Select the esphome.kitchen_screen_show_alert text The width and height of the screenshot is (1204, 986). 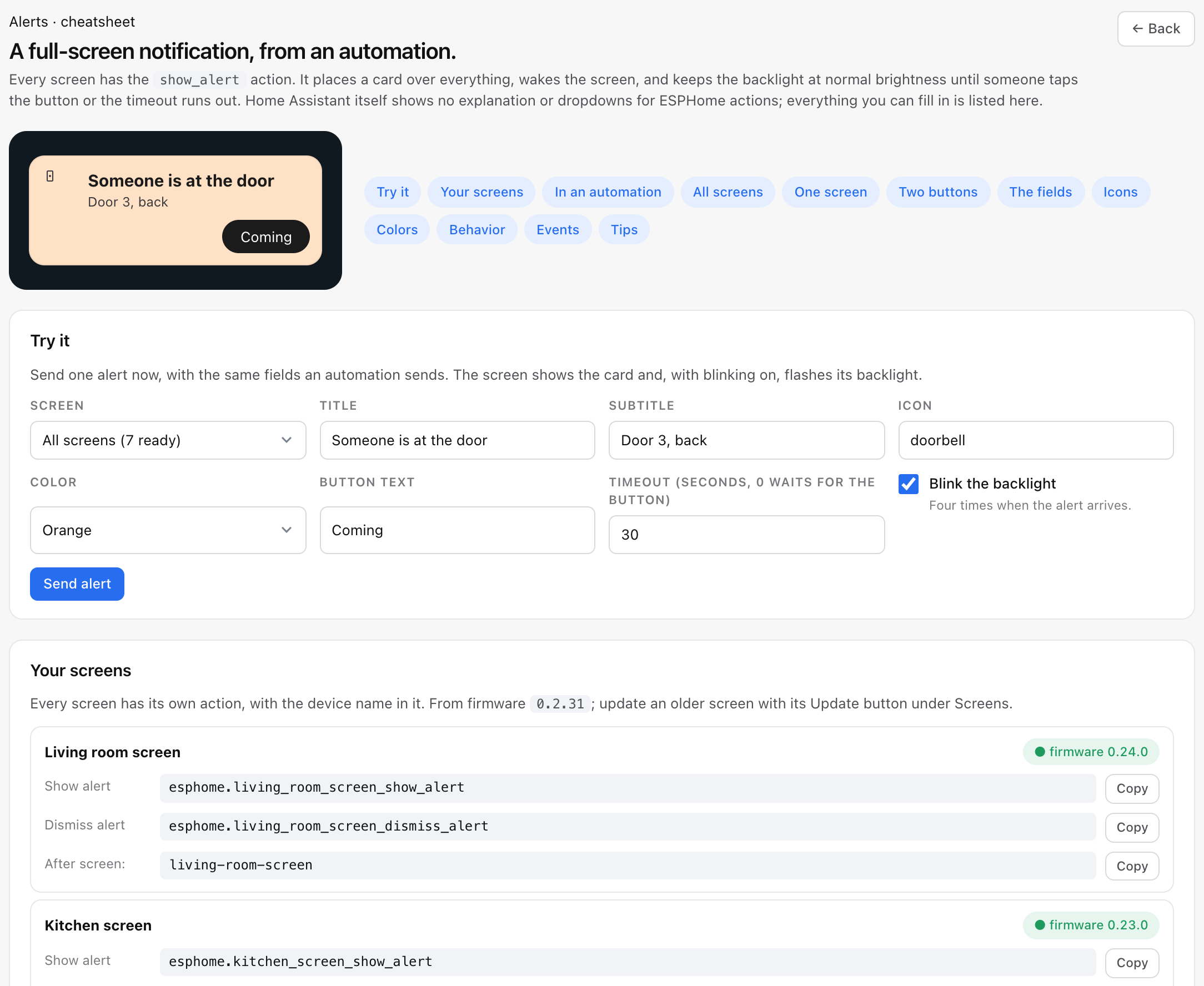click(x=300, y=961)
